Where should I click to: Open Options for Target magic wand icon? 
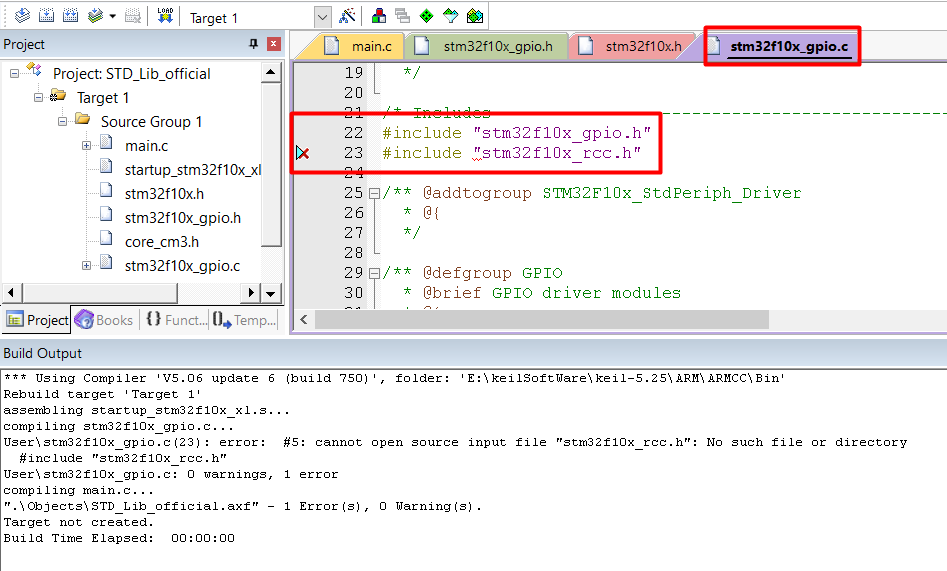coord(347,16)
